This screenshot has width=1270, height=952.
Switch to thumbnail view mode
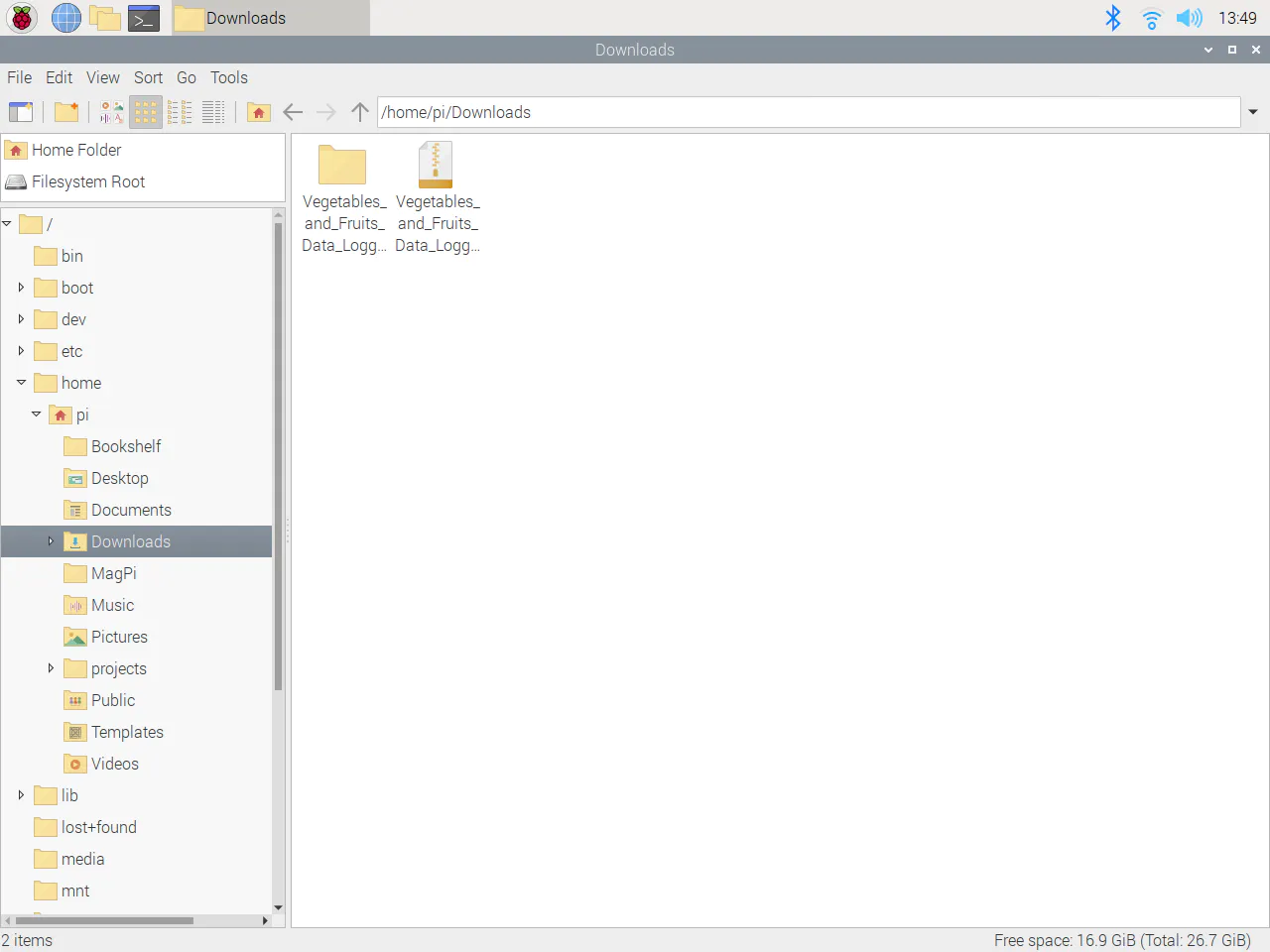coord(112,112)
